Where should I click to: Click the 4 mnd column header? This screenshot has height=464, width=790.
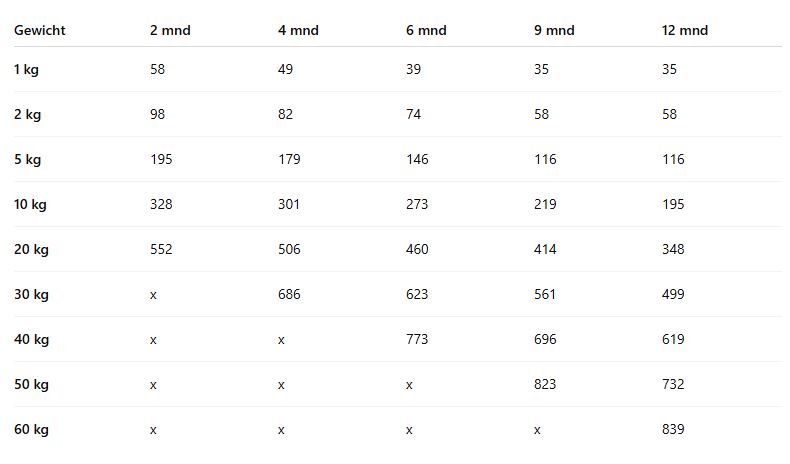pyautogui.click(x=298, y=30)
